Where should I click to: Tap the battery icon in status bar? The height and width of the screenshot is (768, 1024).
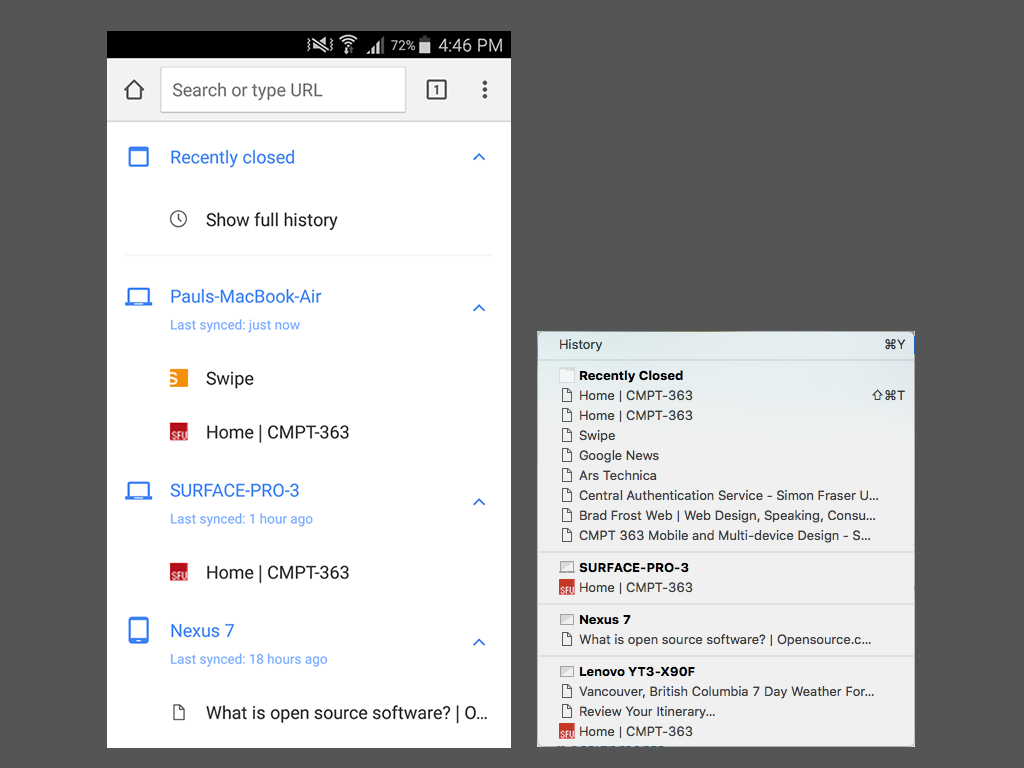424,44
